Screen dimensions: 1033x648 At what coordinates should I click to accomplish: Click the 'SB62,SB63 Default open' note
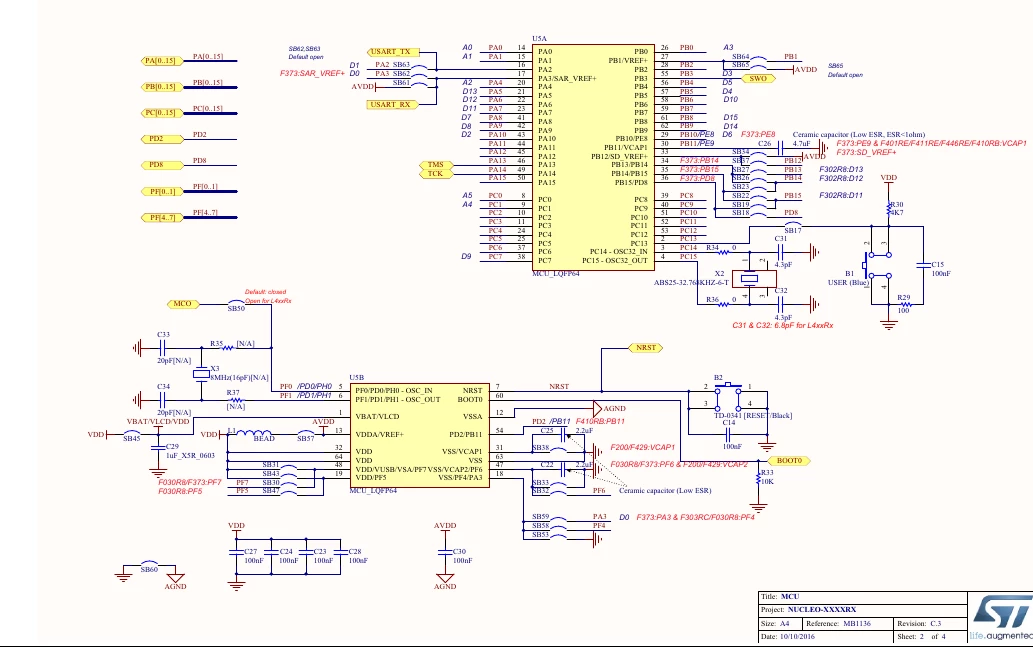(306, 53)
